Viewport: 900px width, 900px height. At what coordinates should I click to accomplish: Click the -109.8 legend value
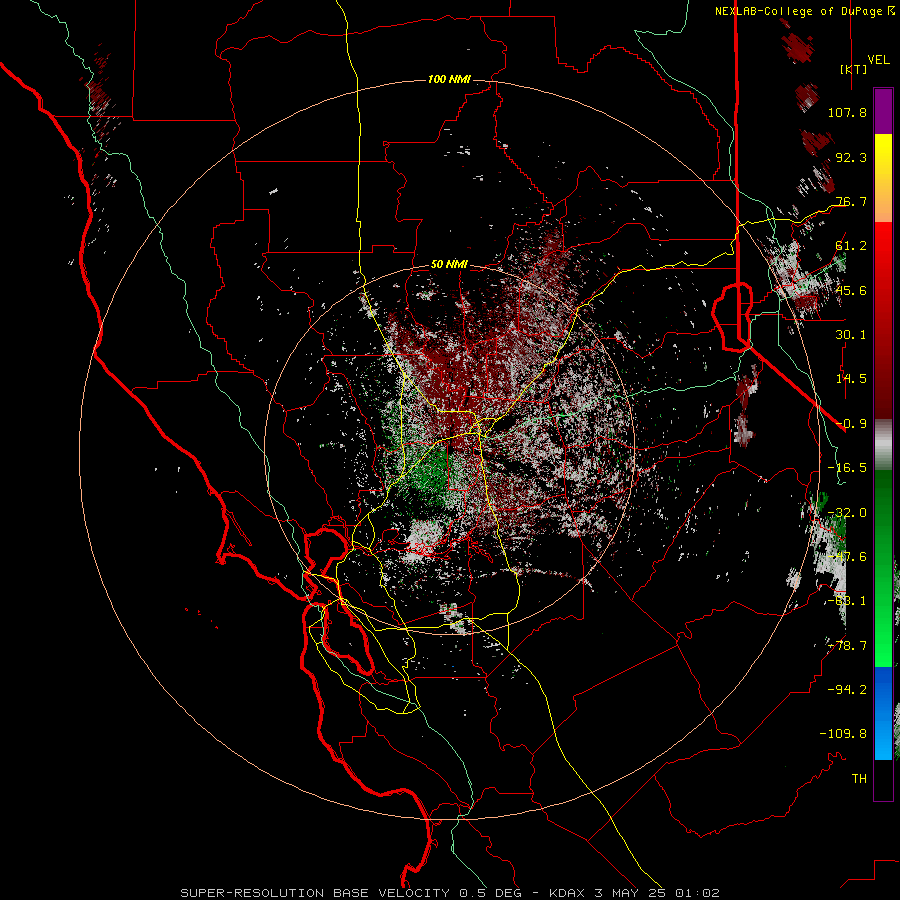[843, 734]
